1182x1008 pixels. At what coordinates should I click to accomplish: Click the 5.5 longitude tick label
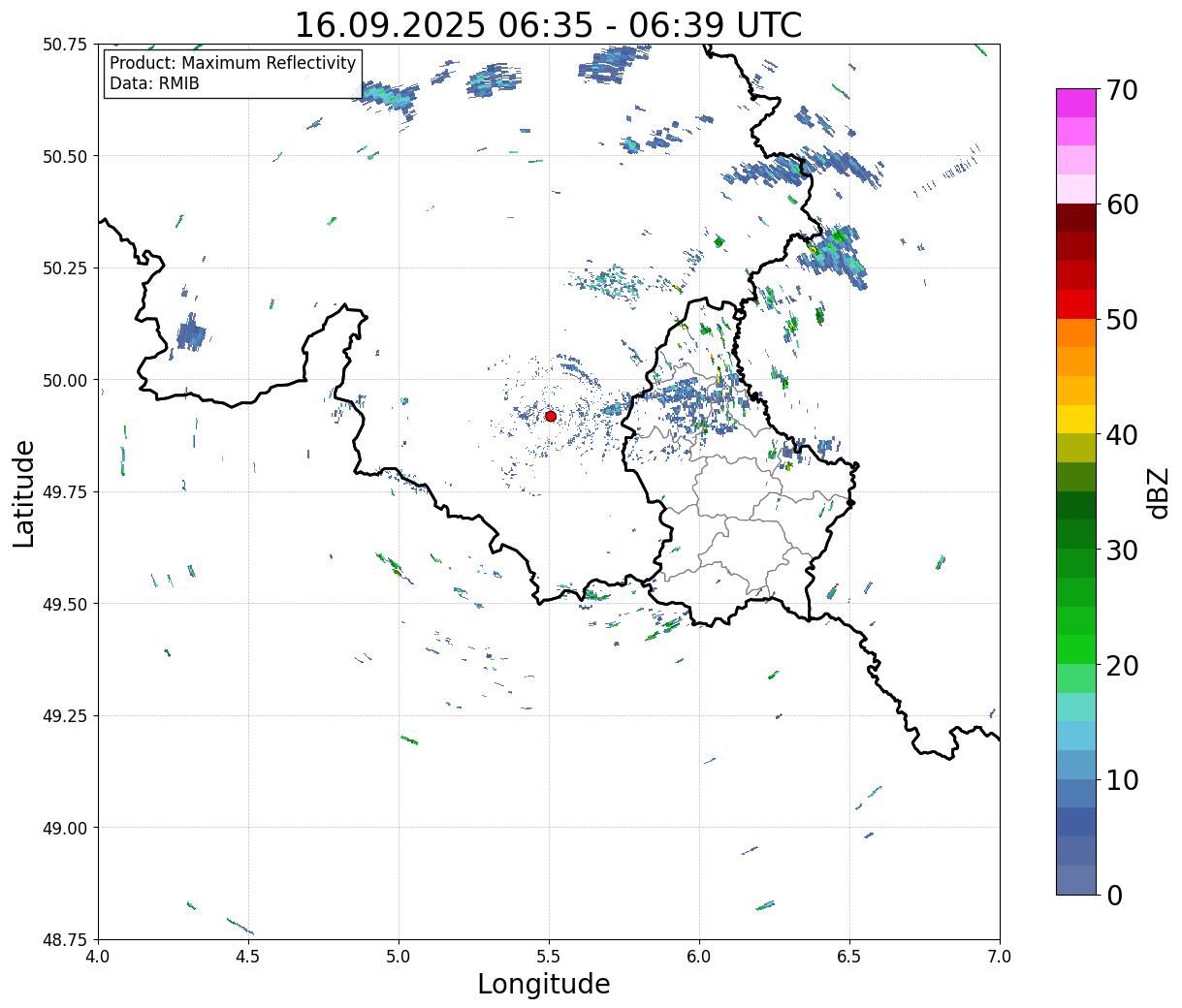[549, 957]
